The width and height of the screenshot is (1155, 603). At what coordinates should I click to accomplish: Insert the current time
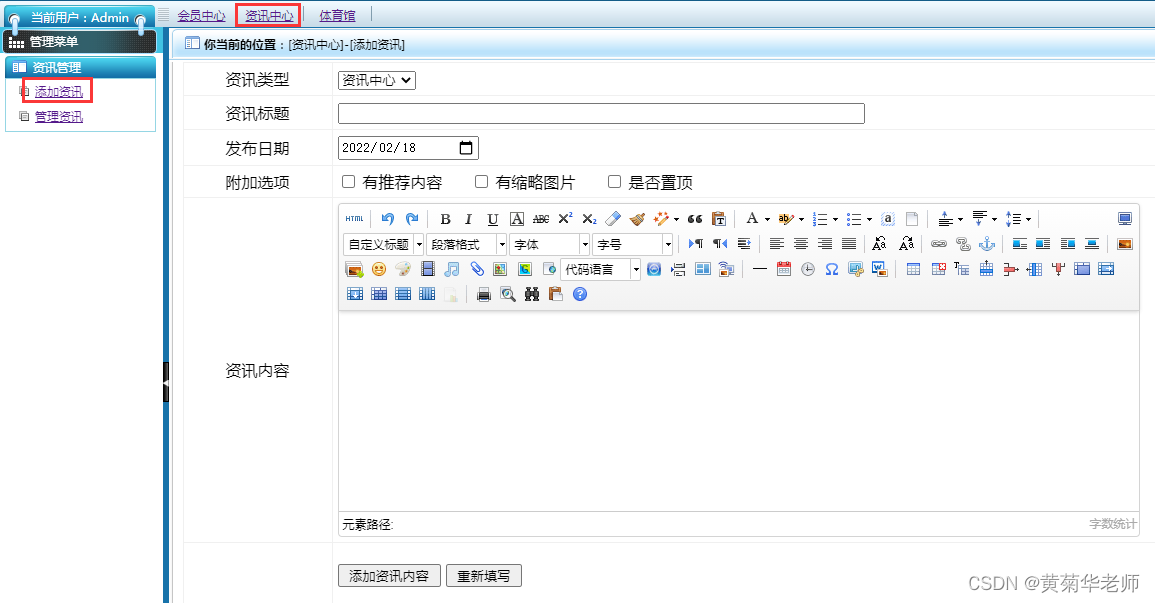(808, 269)
